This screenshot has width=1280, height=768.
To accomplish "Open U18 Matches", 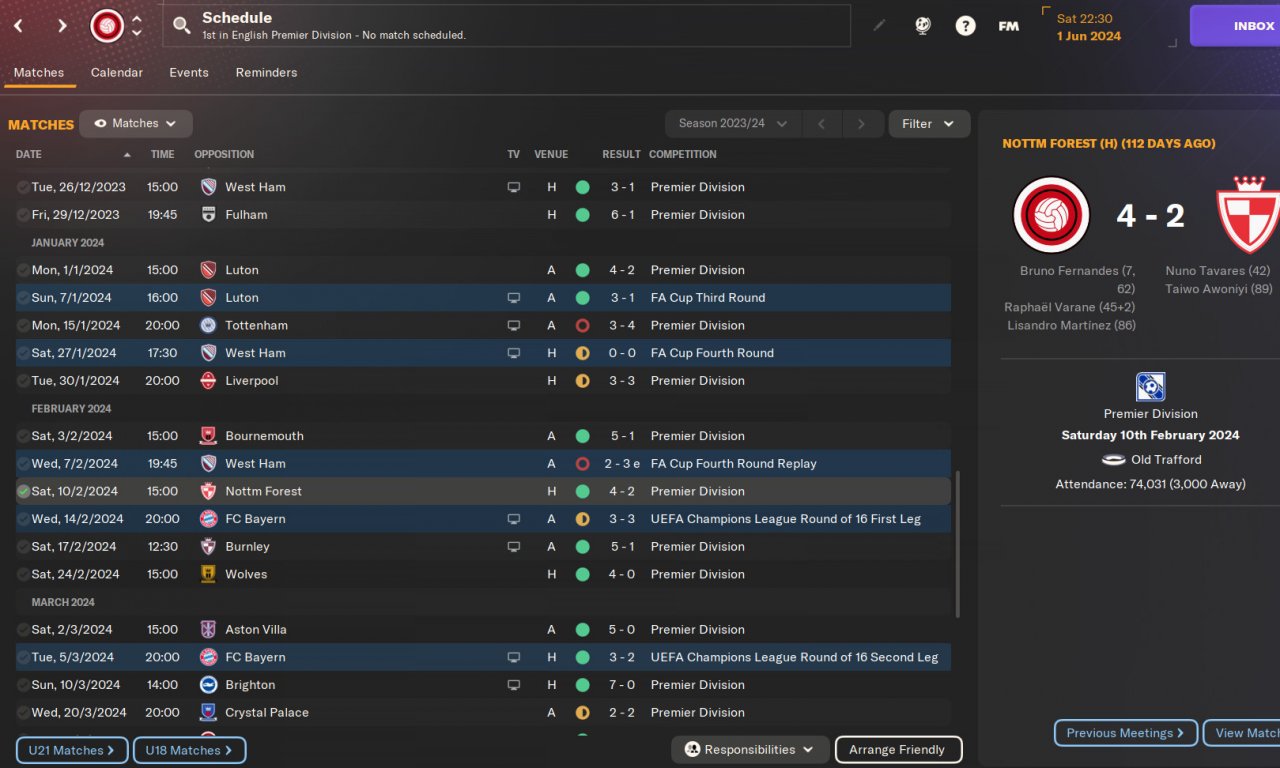I will click(x=190, y=750).
